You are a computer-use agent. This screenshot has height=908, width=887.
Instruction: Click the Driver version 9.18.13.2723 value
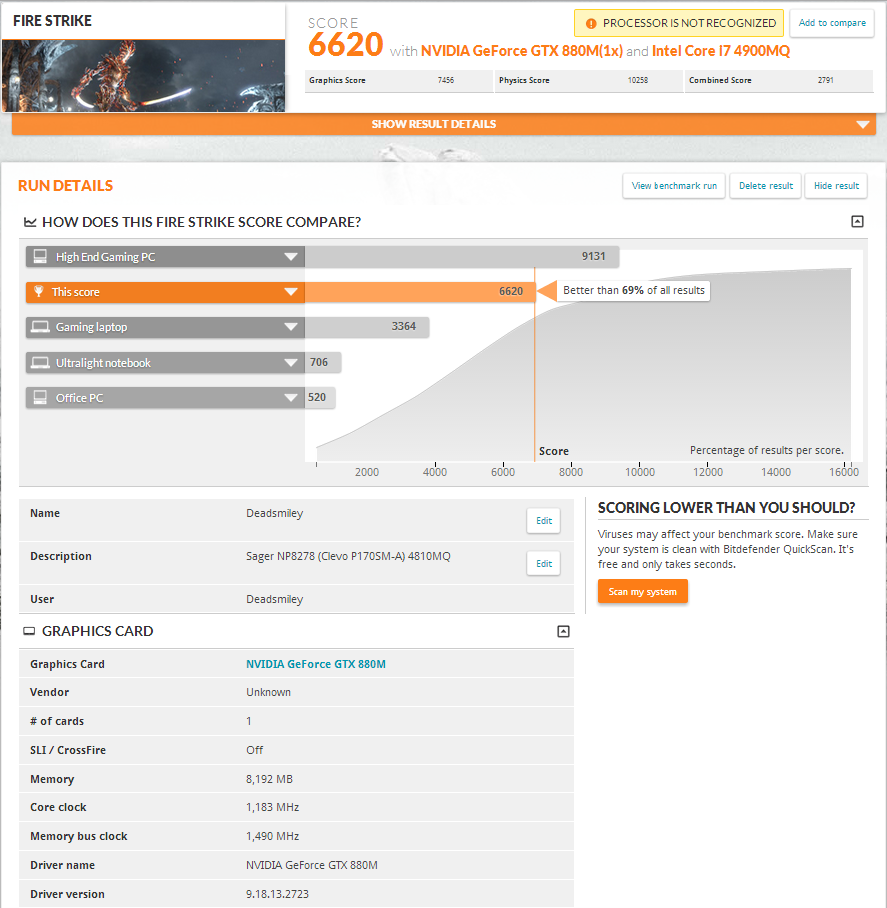(277, 894)
